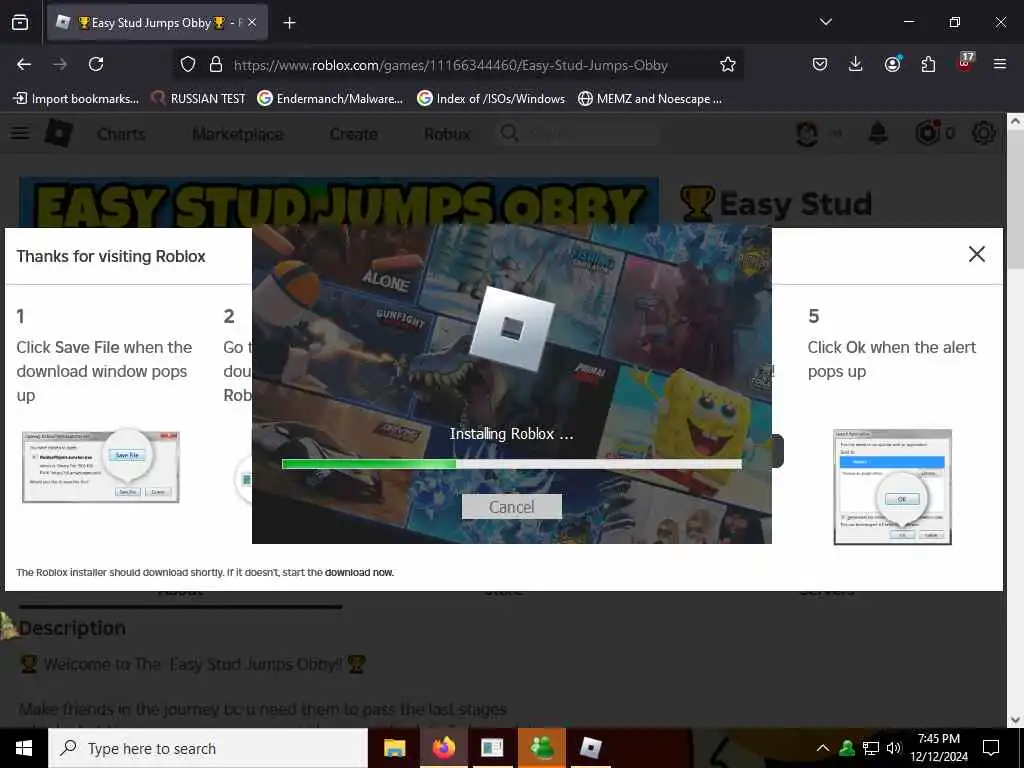The image size is (1024, 768).
Task: Cancel the Roblox installation
Action: click(x=511, y=507)
